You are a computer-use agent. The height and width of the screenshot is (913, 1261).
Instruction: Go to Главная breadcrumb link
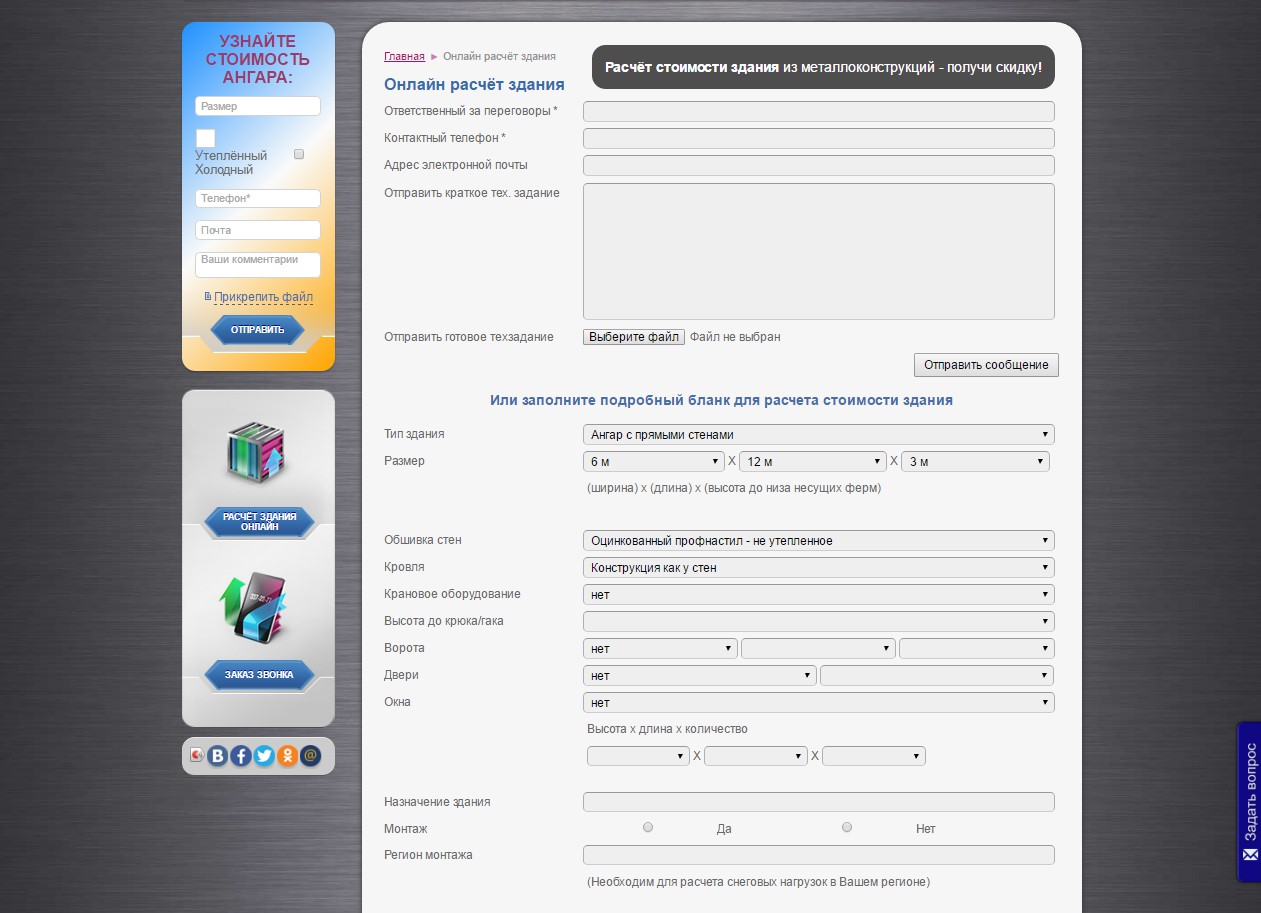[404, 56]
